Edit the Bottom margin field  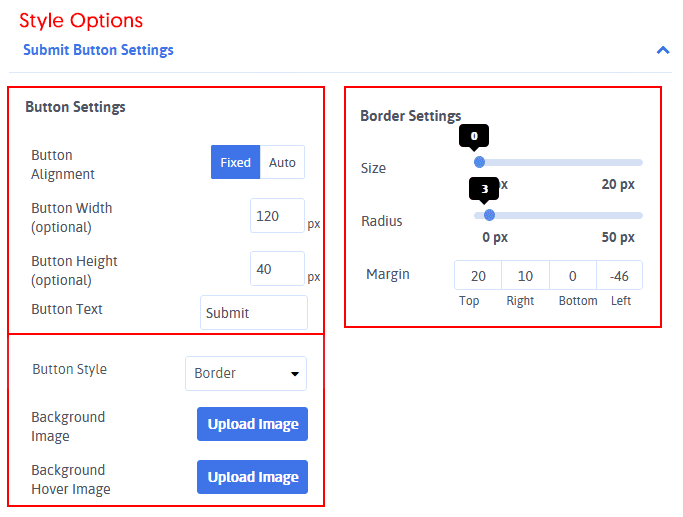pyautogui.click(x=572, y=276)
